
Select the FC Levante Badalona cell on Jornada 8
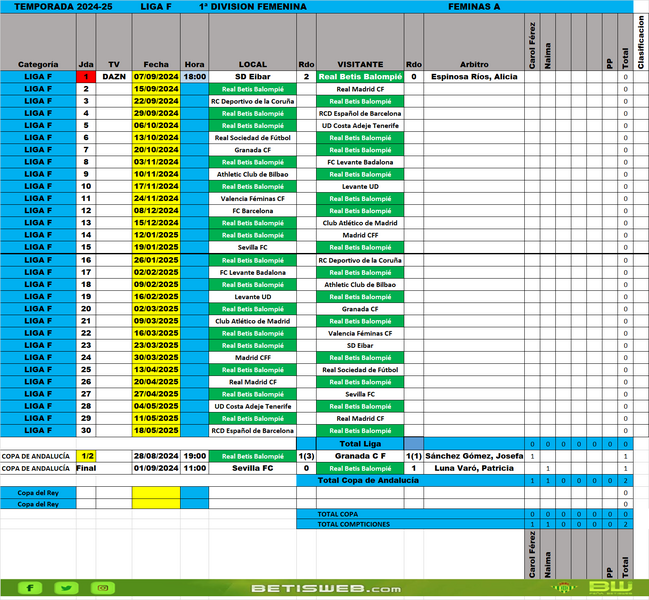(360, 162)
